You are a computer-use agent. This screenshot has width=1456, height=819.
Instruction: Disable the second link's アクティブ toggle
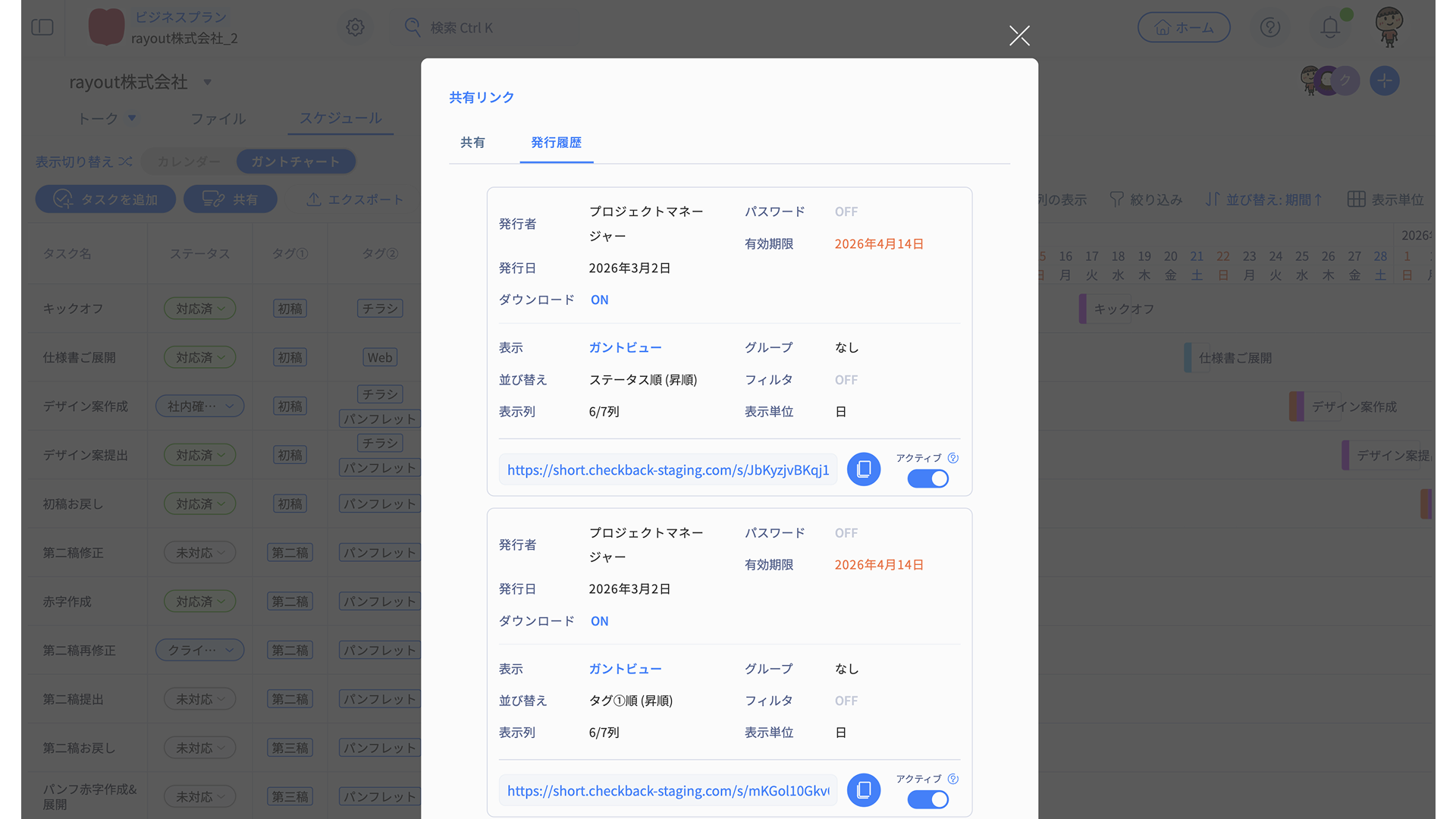pyautogui.click(x=927, y=799)
